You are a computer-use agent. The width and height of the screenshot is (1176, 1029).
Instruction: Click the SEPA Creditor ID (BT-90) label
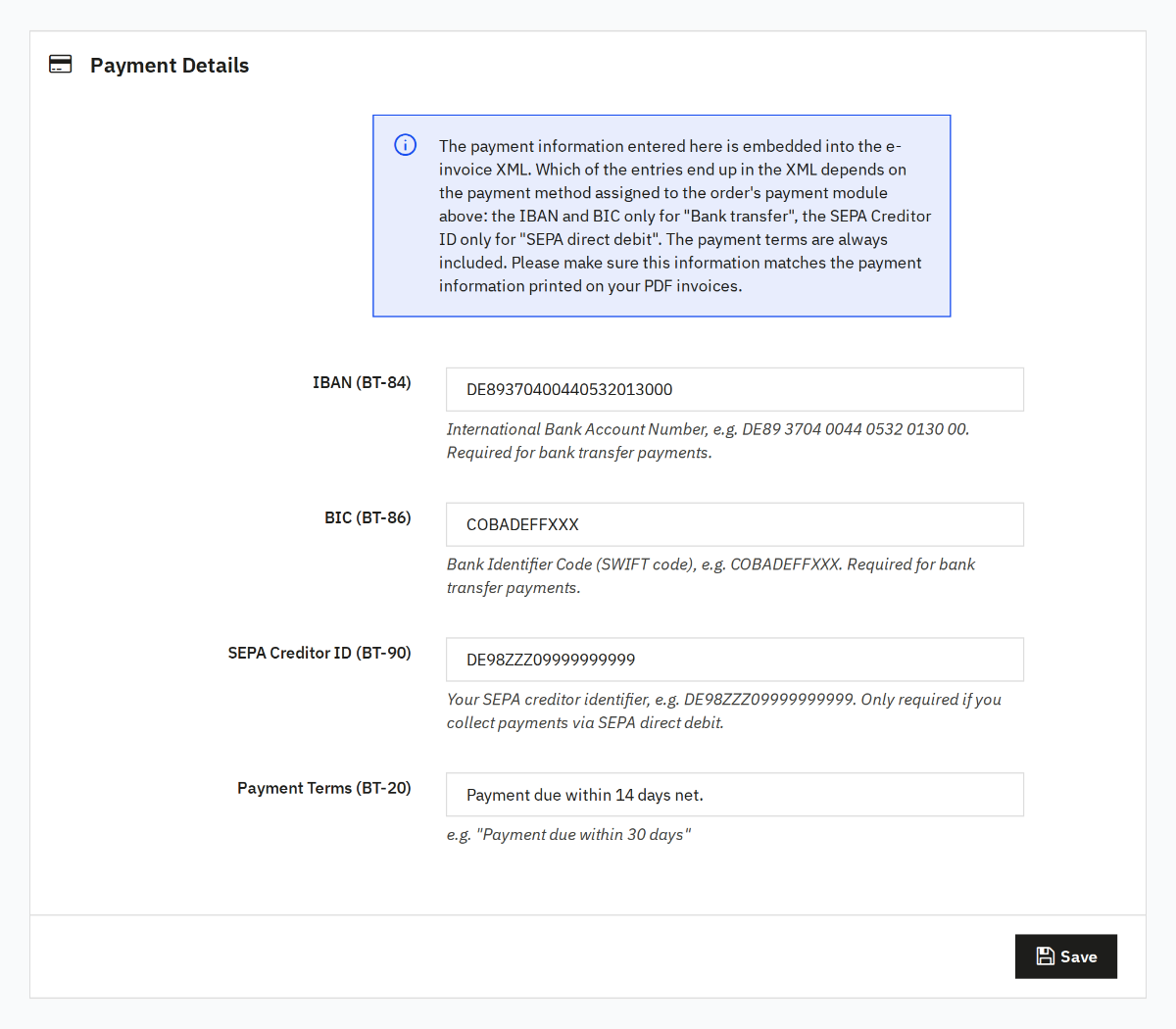[x=319, y=653]
